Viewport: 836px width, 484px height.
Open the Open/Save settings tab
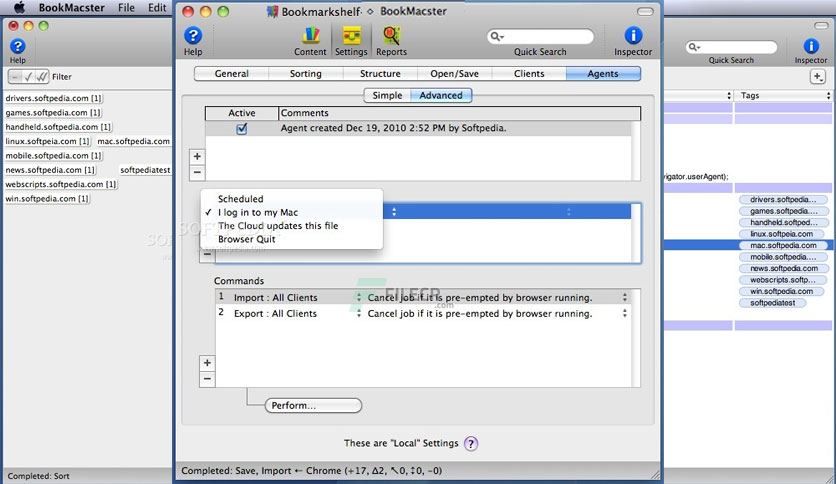[454, 74]
